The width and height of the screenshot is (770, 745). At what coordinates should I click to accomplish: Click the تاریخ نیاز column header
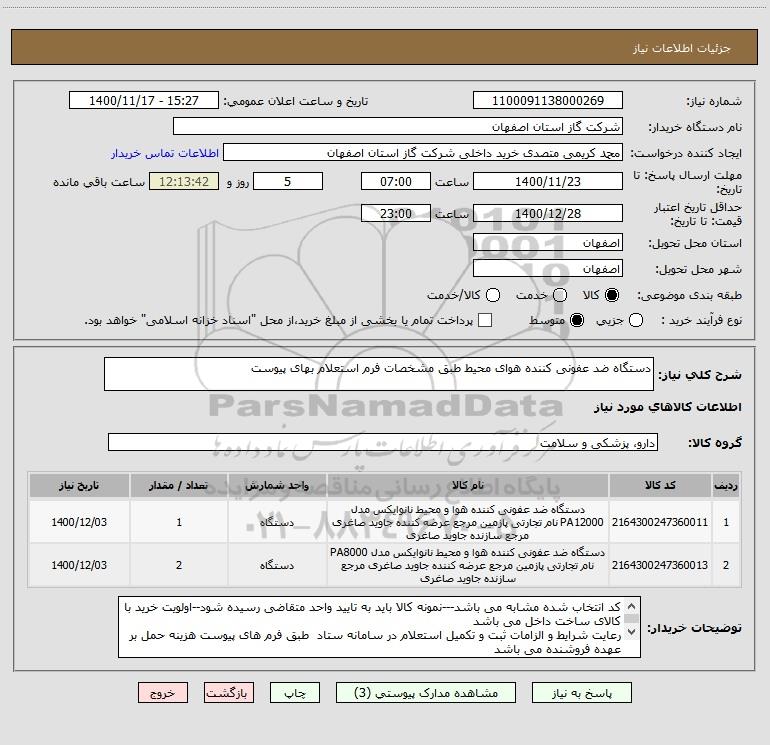coord(79,485)
